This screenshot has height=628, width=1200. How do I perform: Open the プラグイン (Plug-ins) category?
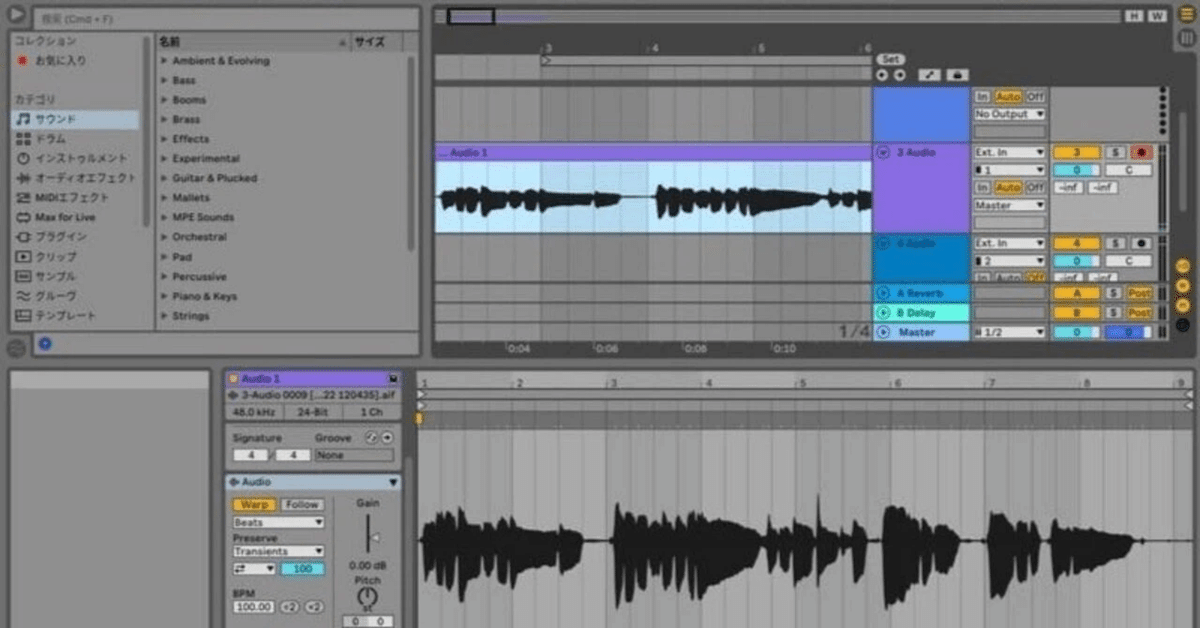(75, 237)
